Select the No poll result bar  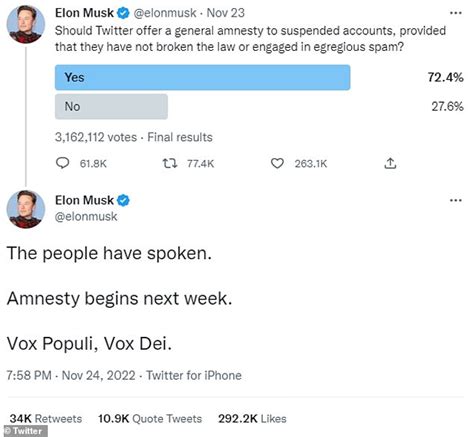point(111,106)
